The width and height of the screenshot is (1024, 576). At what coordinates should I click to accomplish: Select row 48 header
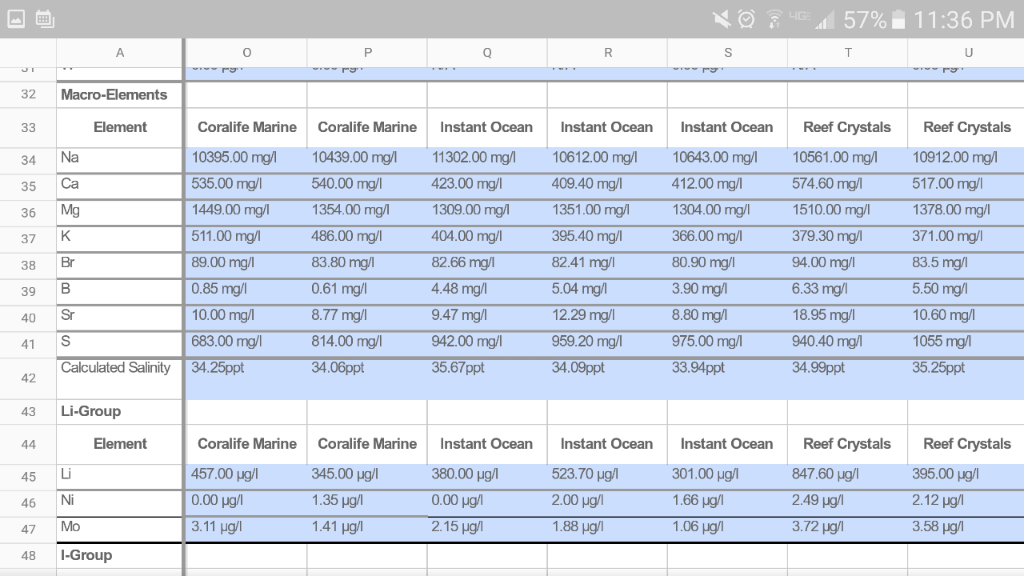click(x=28, y=556)
